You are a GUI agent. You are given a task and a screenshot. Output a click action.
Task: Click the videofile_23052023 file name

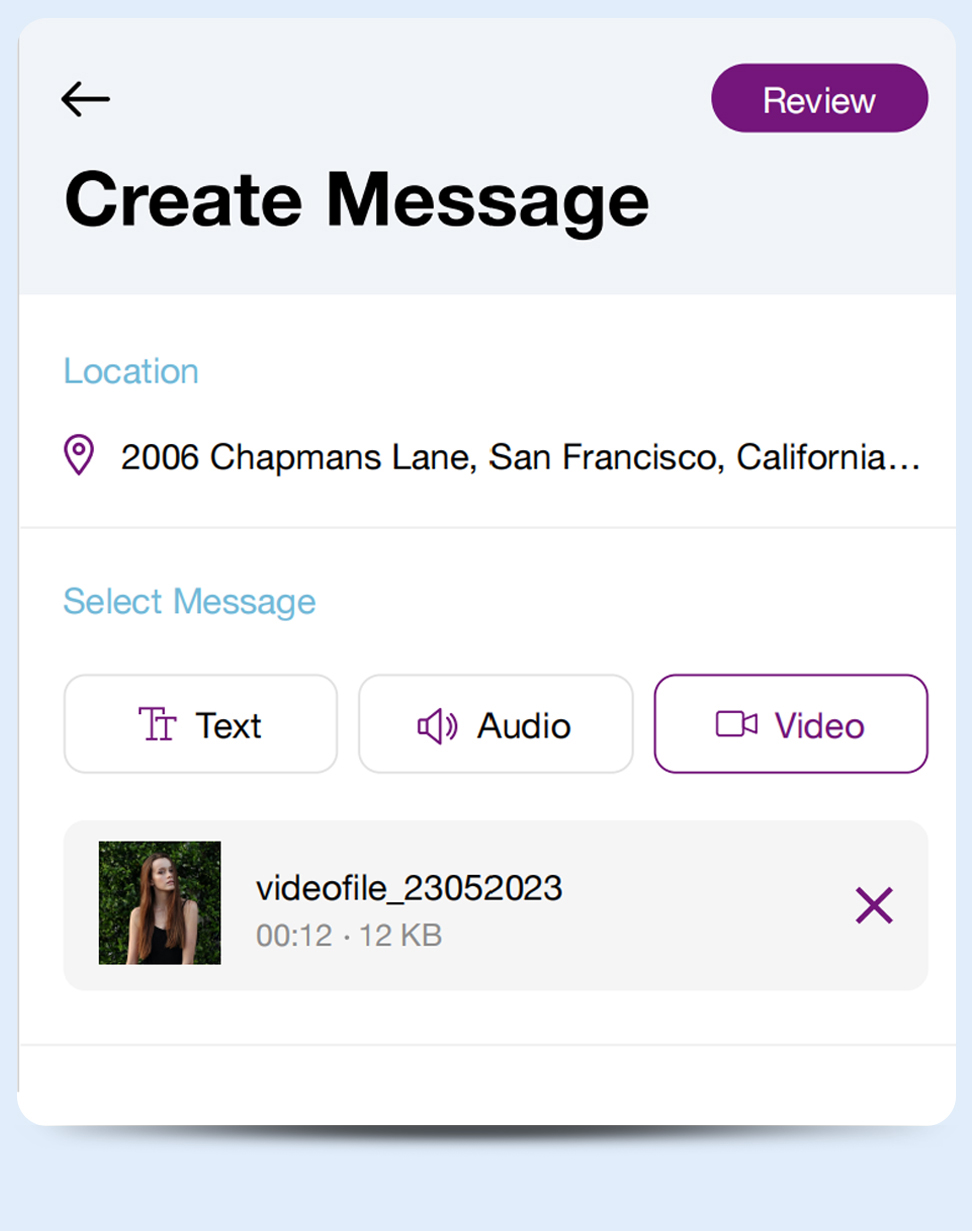tap(409, 887)
